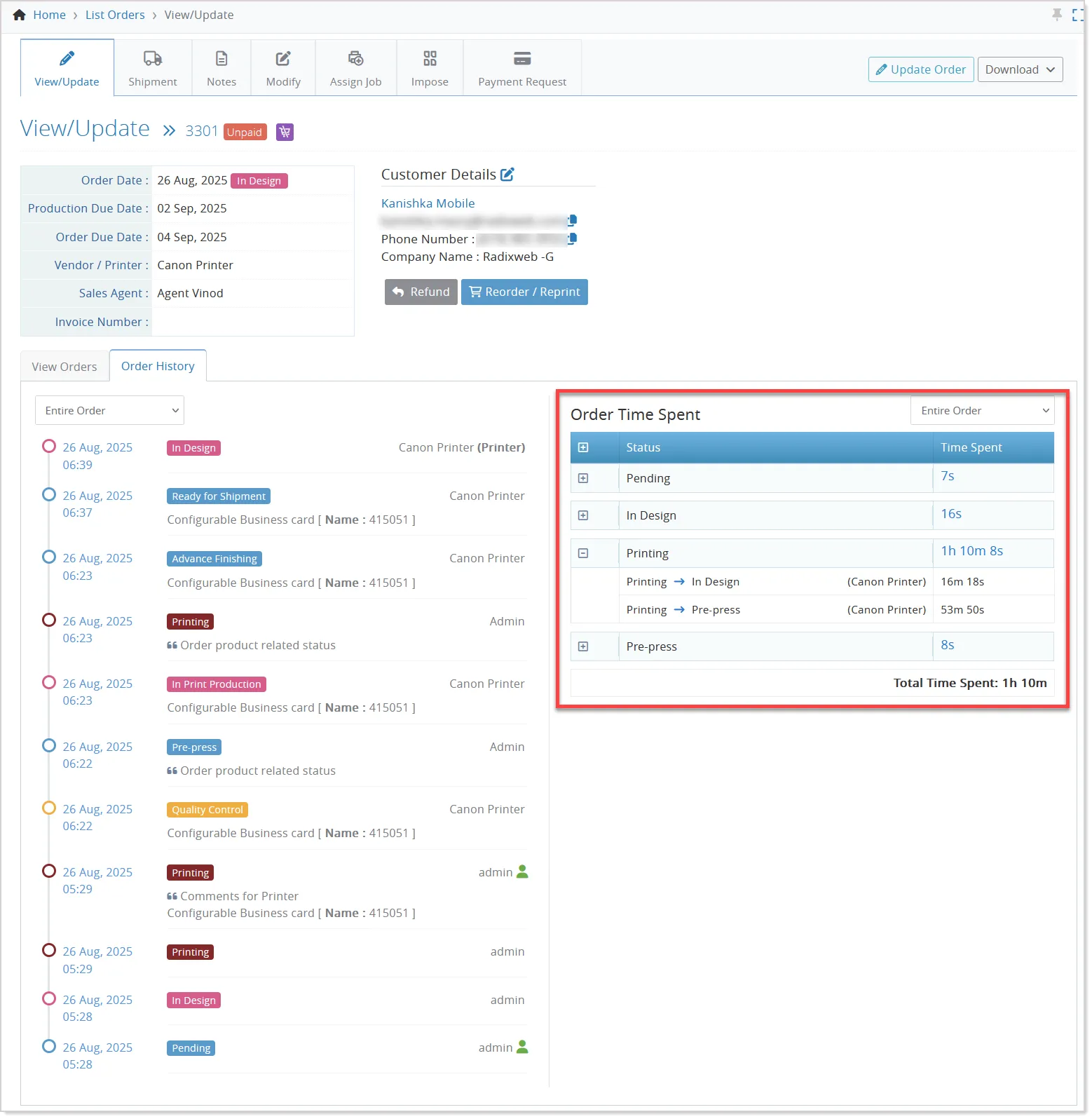Click the In Print Production status label

point(217,684)
